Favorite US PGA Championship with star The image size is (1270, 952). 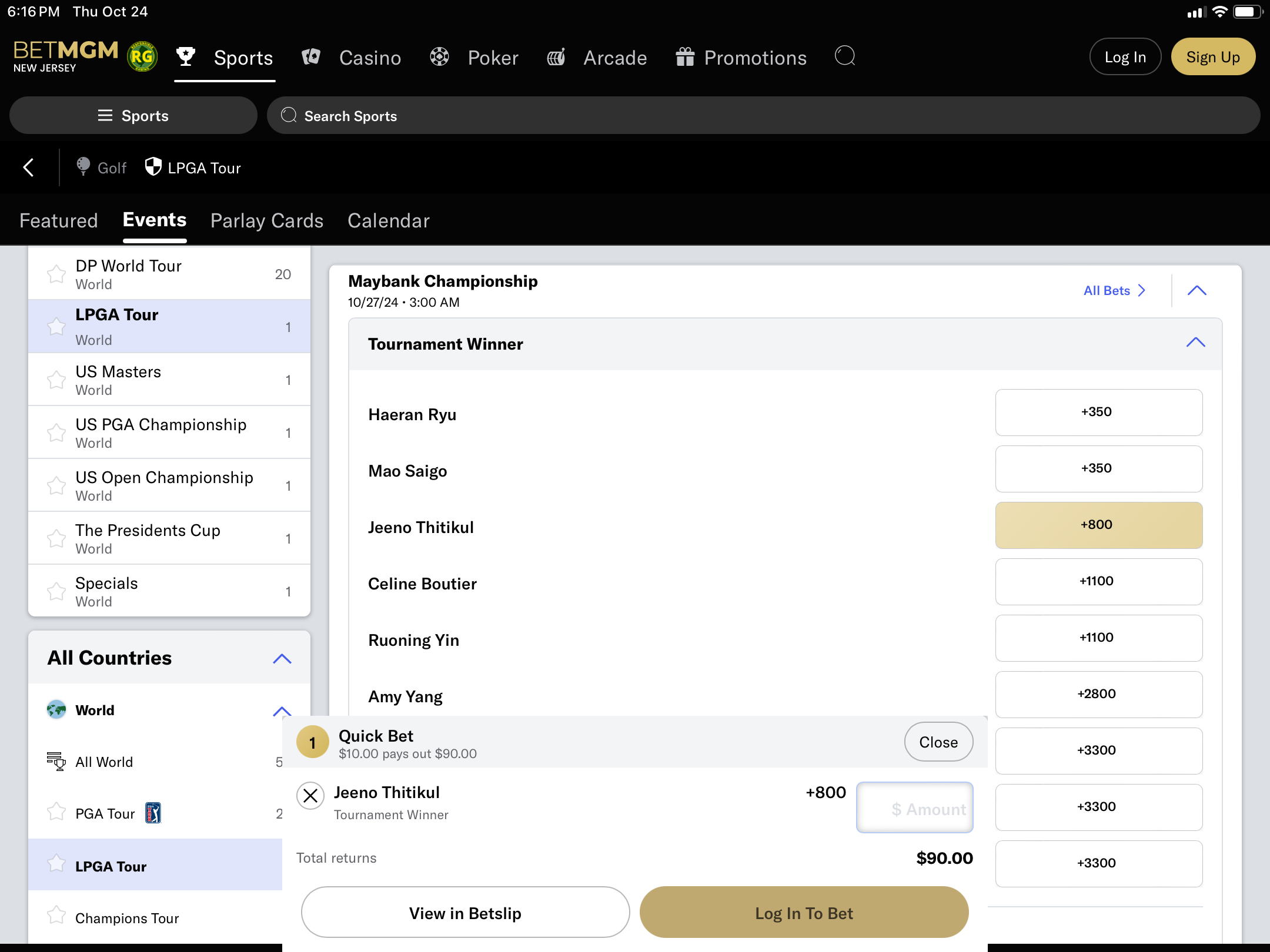click(x=56, y=433)
